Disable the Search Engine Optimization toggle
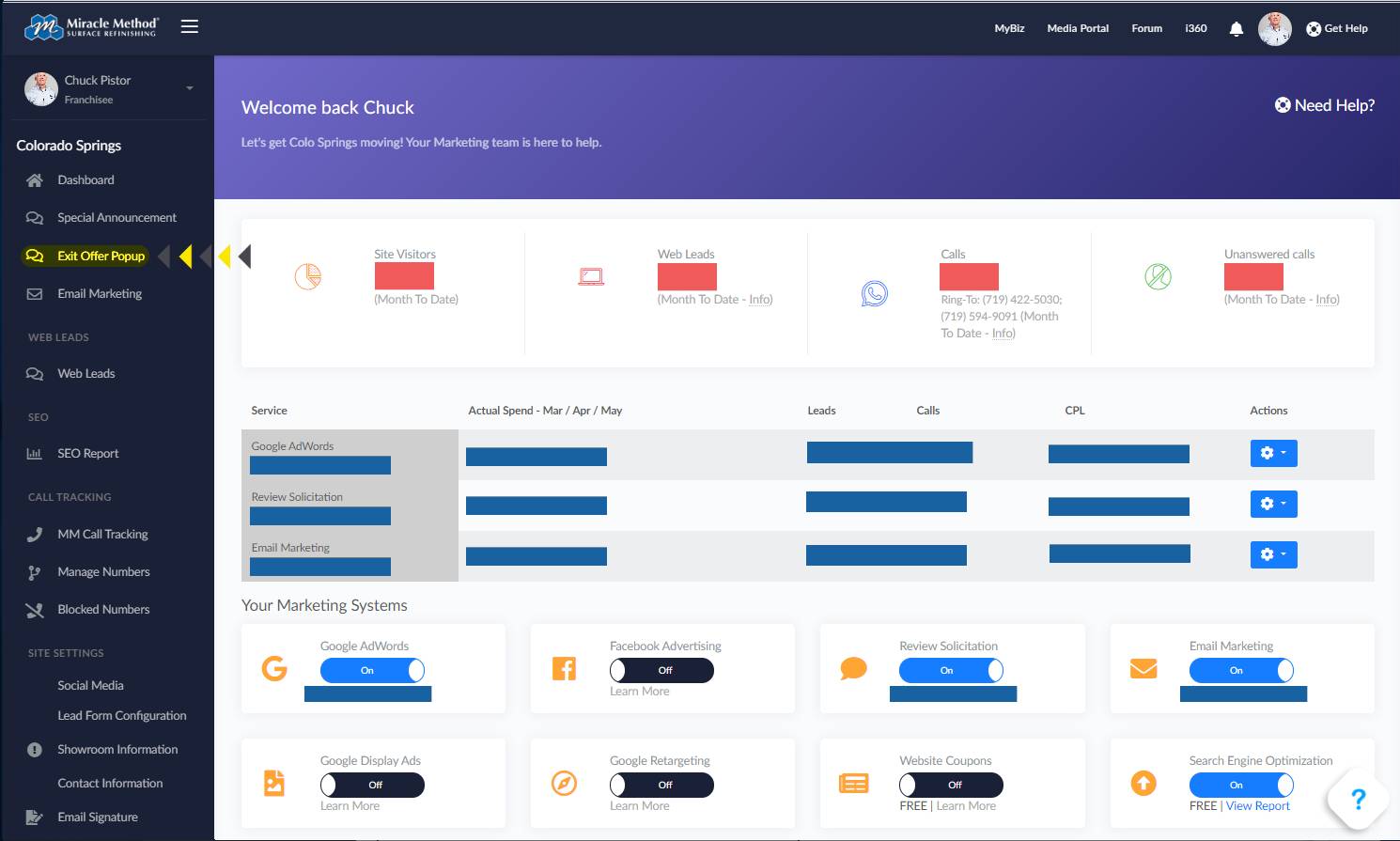The width and height of the screenshot is (1400, 841). (1241, 786)
